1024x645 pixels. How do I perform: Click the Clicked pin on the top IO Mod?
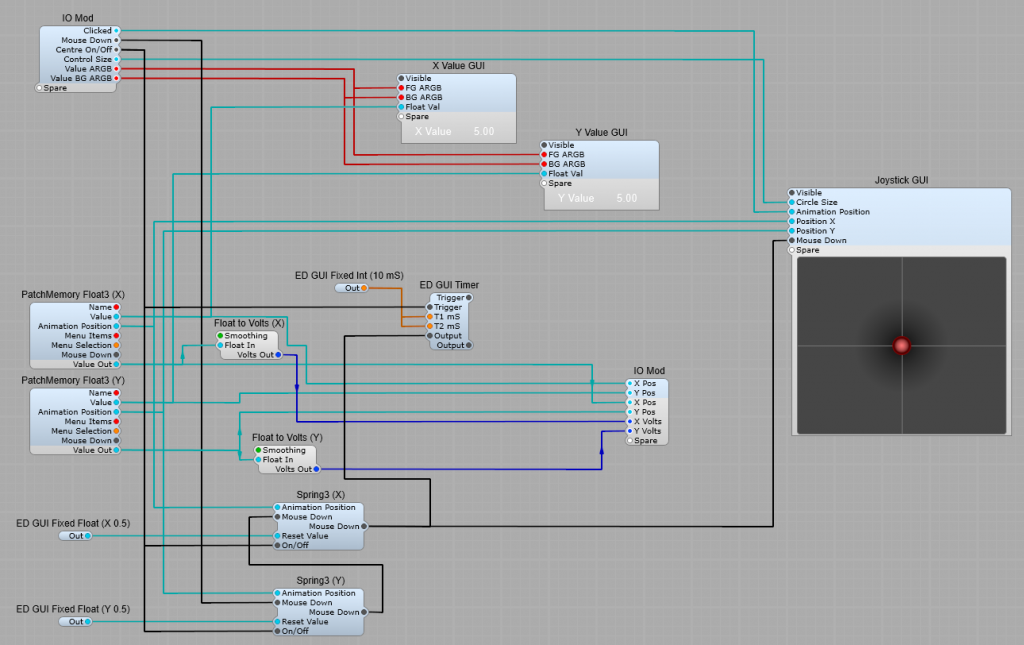point(117,31)
